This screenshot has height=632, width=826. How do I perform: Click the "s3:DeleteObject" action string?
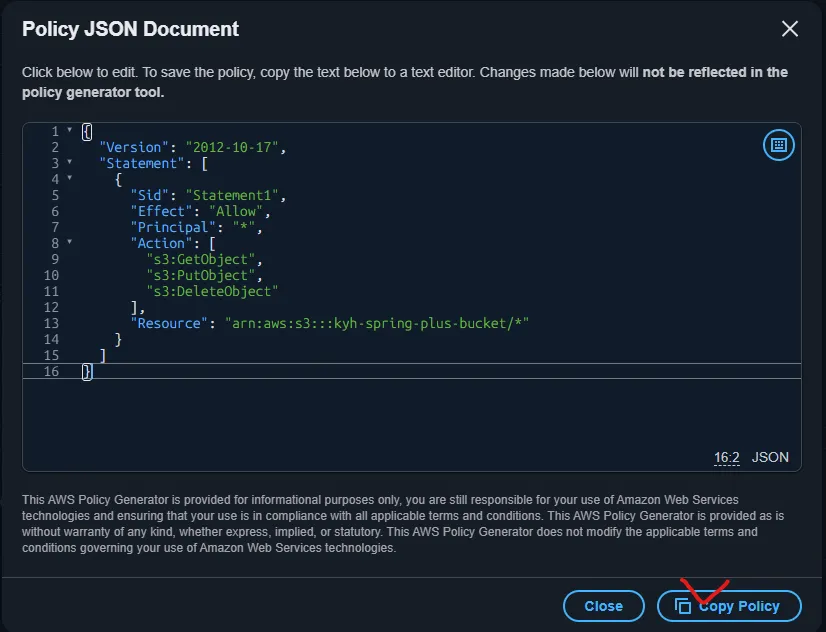click(211, 292)
